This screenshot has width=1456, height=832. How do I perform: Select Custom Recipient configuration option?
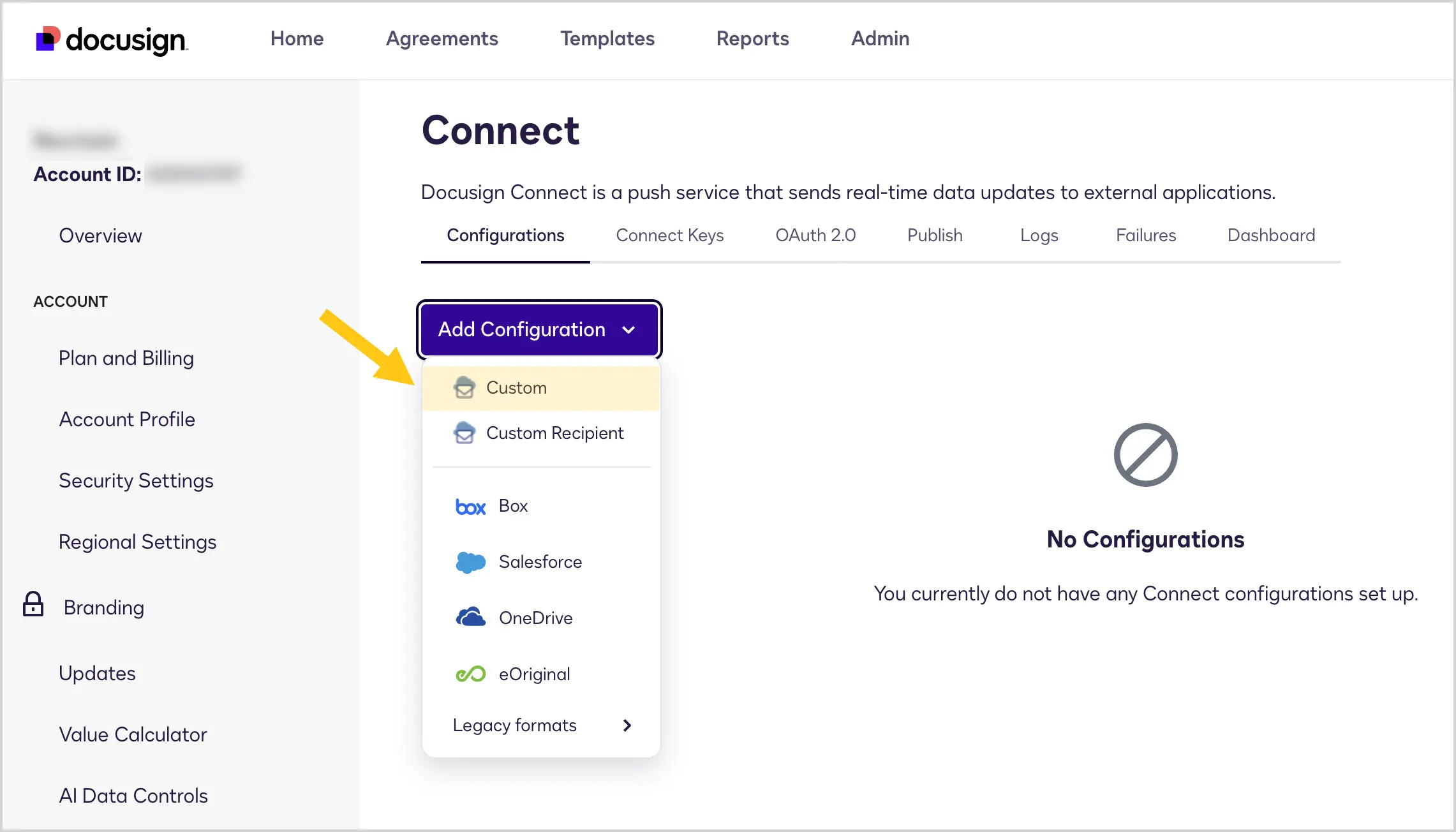pyautogui.click(x=541, y=433)
